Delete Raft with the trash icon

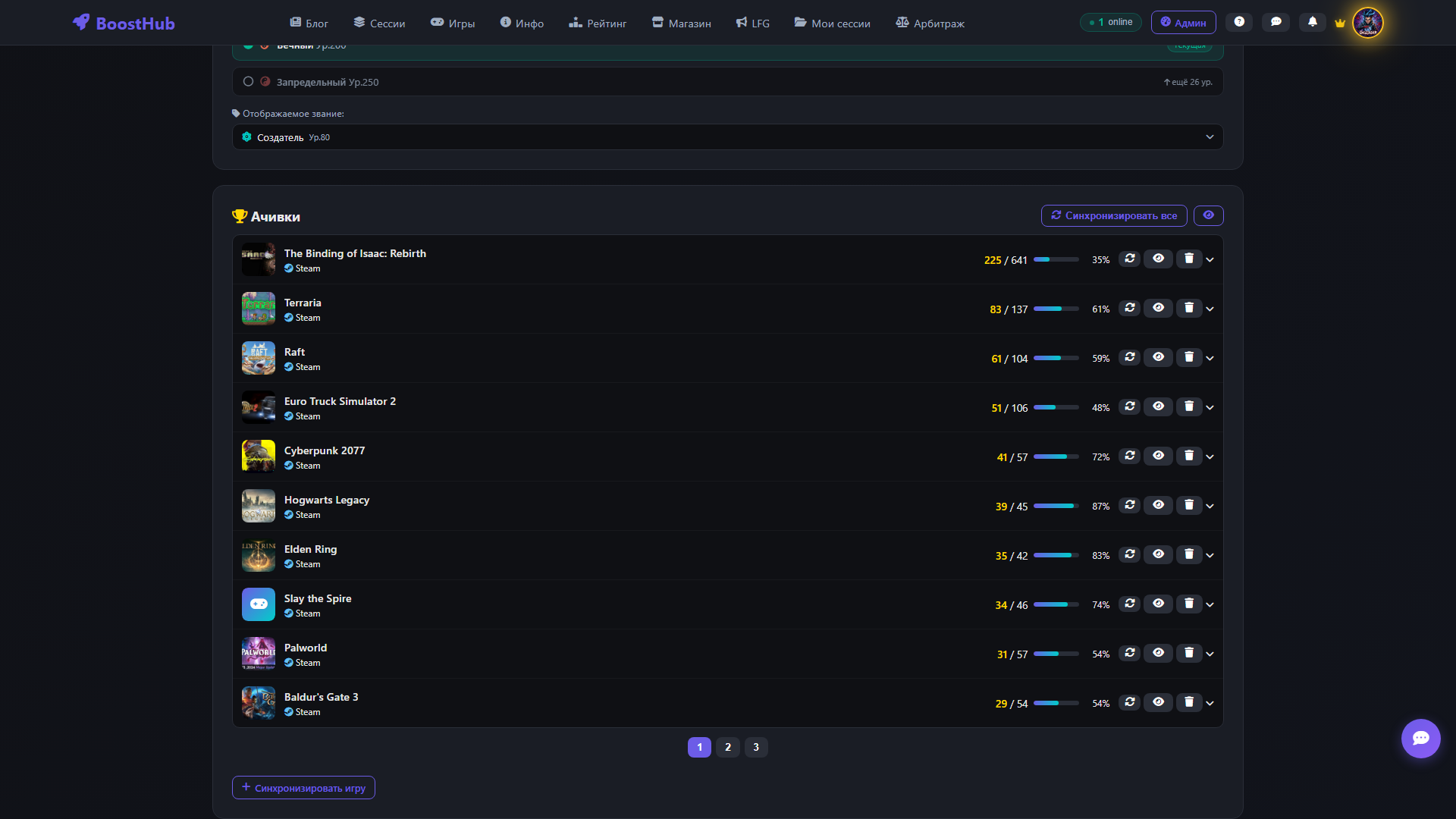(x=1188, y=357)
